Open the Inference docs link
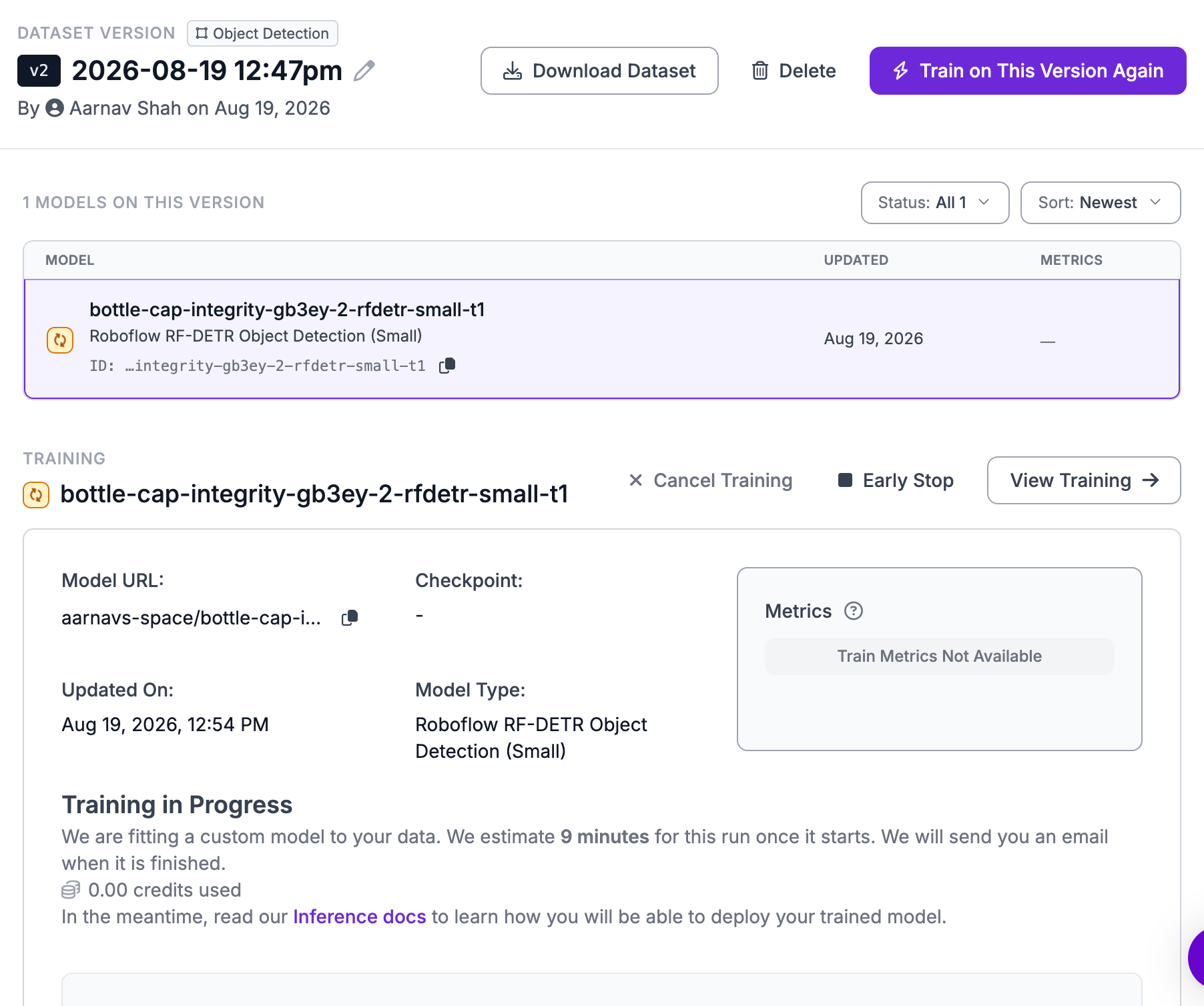 pos(360,917)
